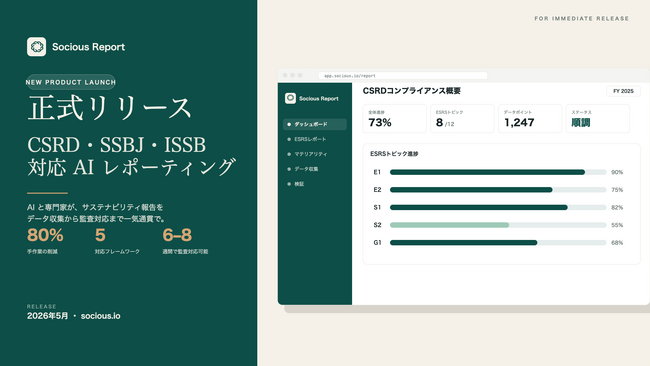Click the S1 progress bar at 82%
Screen dimensions: 650x366
(498, 207)
